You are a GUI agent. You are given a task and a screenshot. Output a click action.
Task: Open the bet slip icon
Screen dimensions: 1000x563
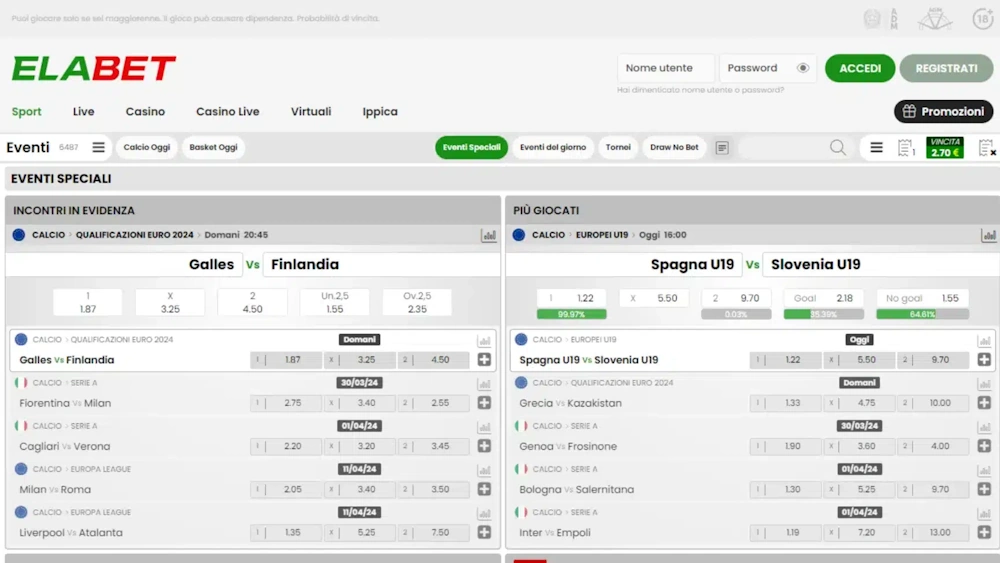[x=906, y=148]
